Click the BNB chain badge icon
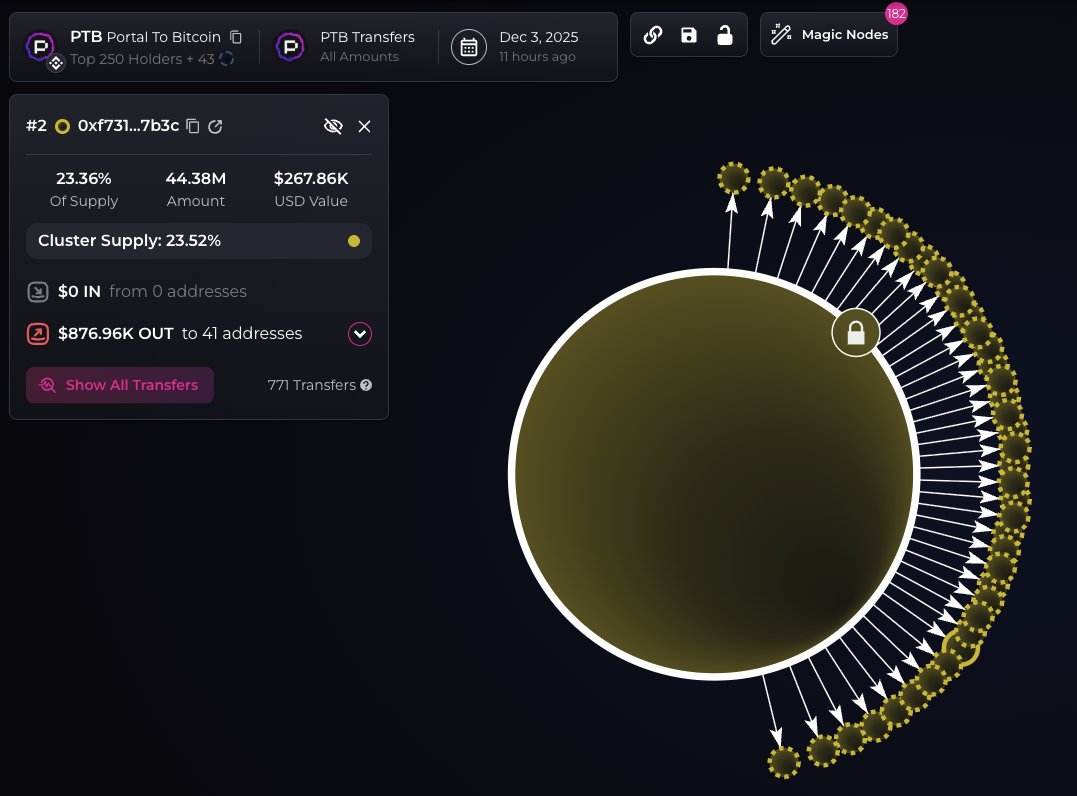Screen dimensions: 1077x796 tap(56, 62)
